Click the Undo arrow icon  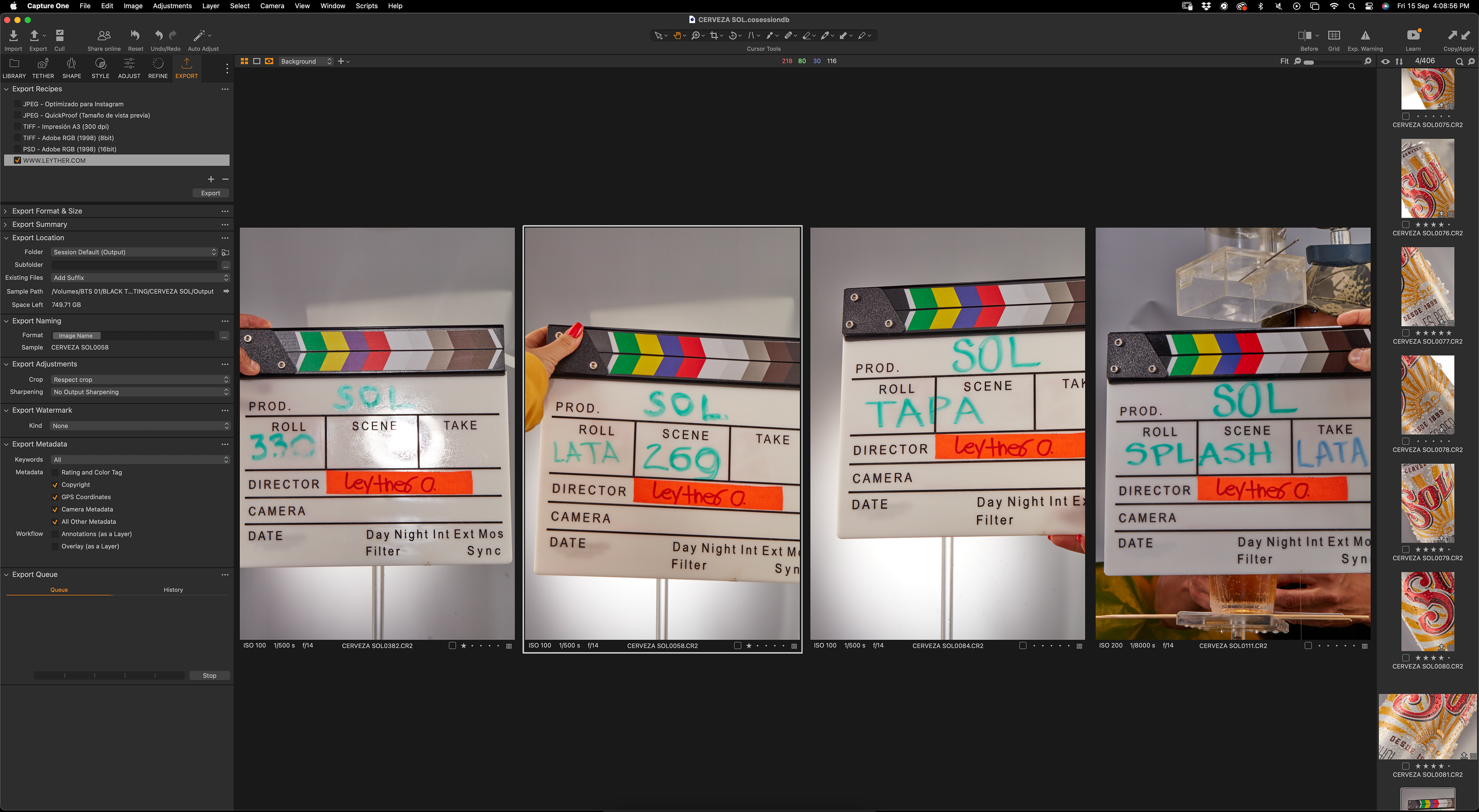pyautogui.click(x=158, y=35)
